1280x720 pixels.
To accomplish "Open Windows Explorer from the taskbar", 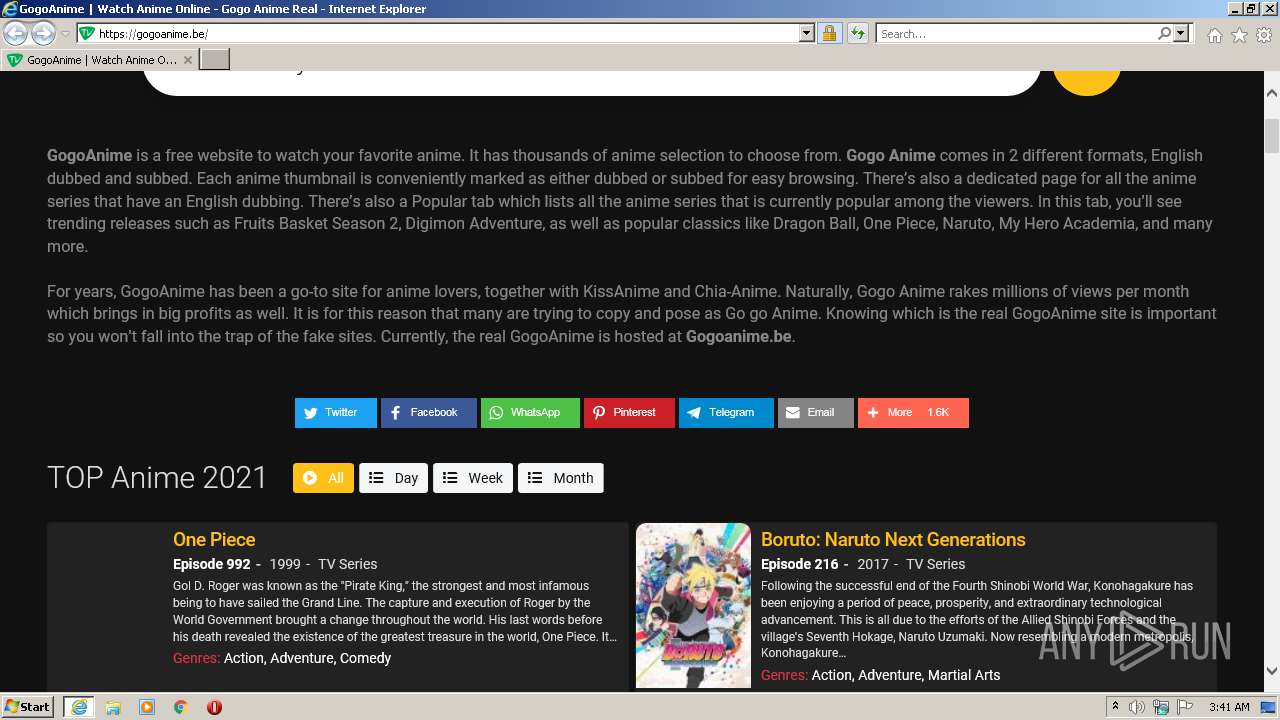I will pos(113,707).
